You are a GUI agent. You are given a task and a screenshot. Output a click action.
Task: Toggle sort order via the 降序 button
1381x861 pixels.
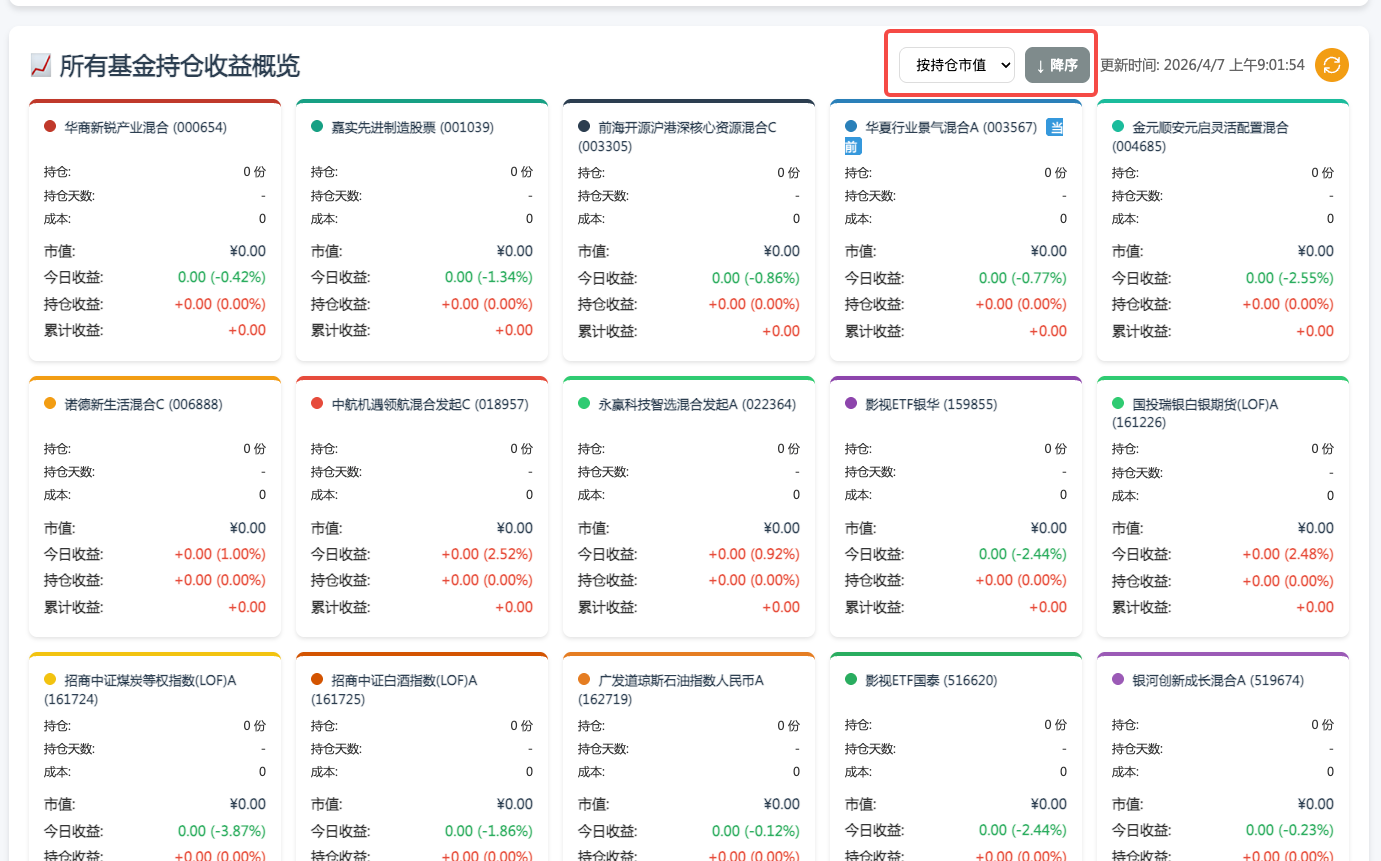[x=1057, y=63]
